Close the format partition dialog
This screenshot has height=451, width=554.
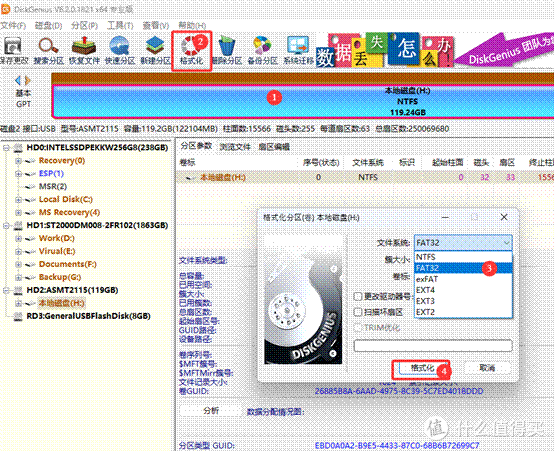[x=504, y=217]
